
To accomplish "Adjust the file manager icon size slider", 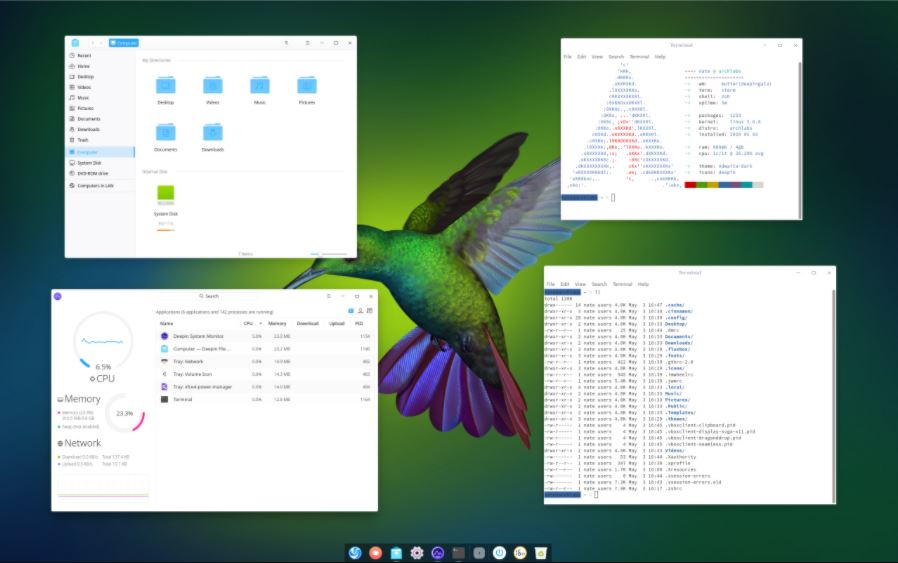I will pyautogui.click(x=328, y=254).
